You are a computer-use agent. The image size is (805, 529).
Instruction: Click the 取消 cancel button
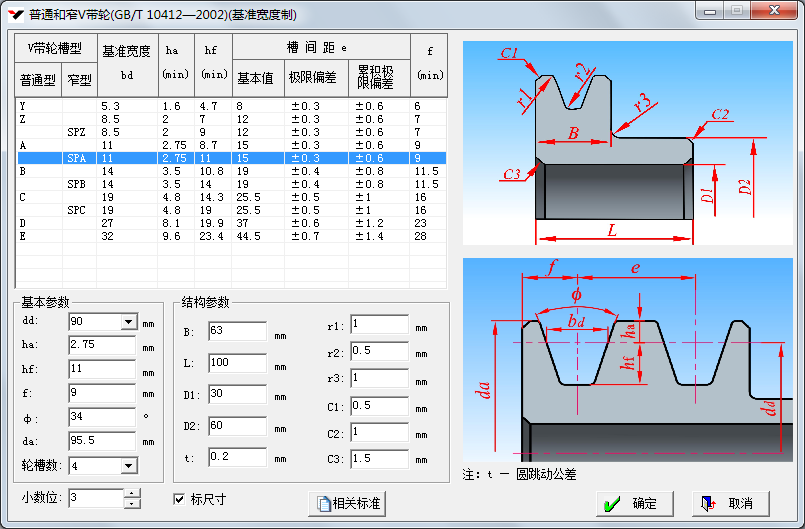click(729, 503)
